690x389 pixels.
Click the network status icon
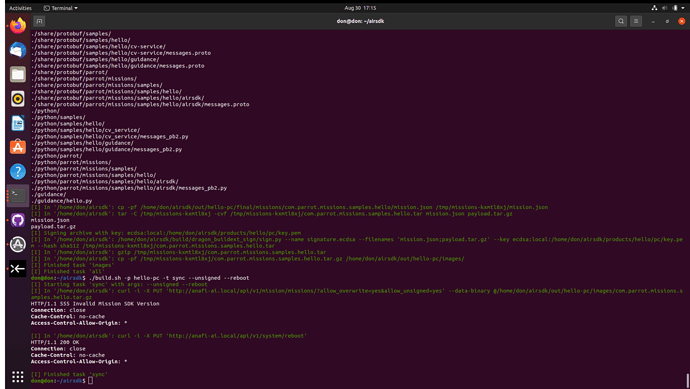pos(654,8)
